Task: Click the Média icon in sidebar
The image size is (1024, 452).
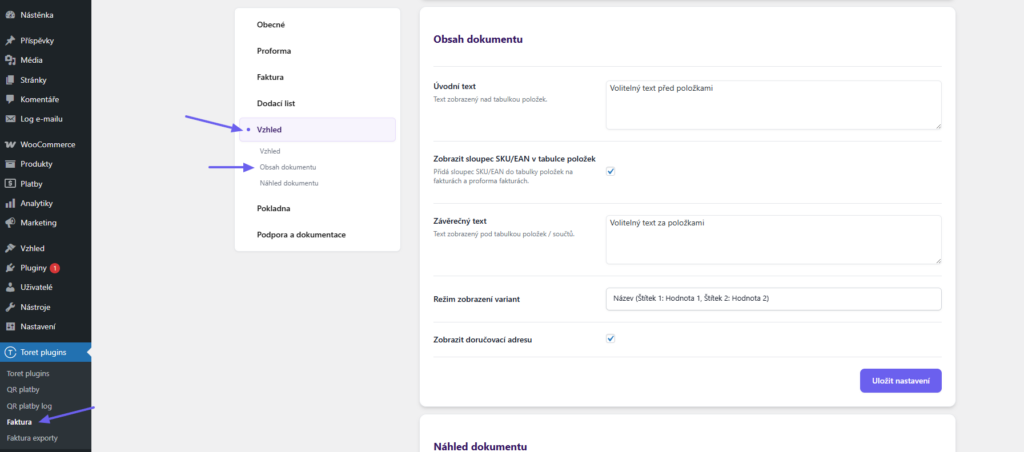Action: [10, 60]
